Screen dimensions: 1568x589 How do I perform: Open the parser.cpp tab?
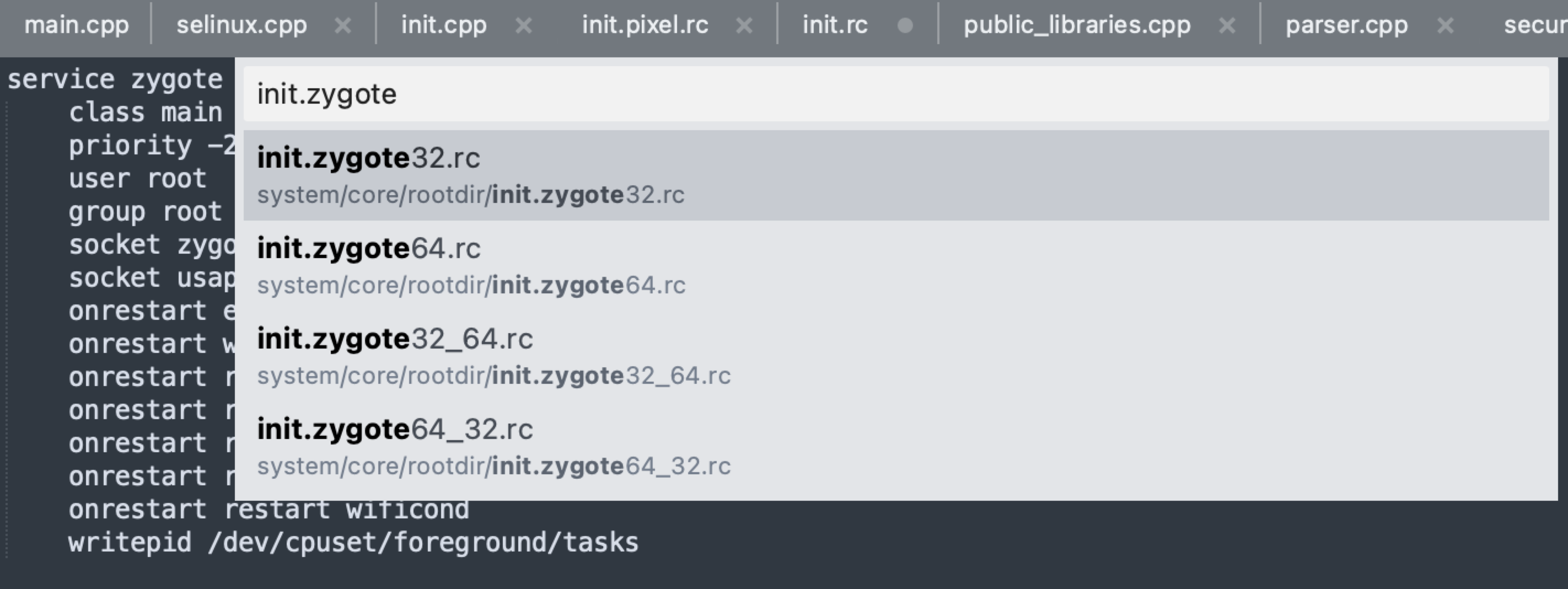tap(1346, 25)
